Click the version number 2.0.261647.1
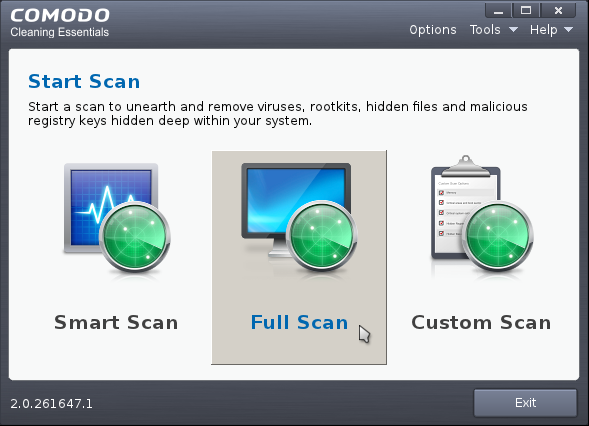 51,404
